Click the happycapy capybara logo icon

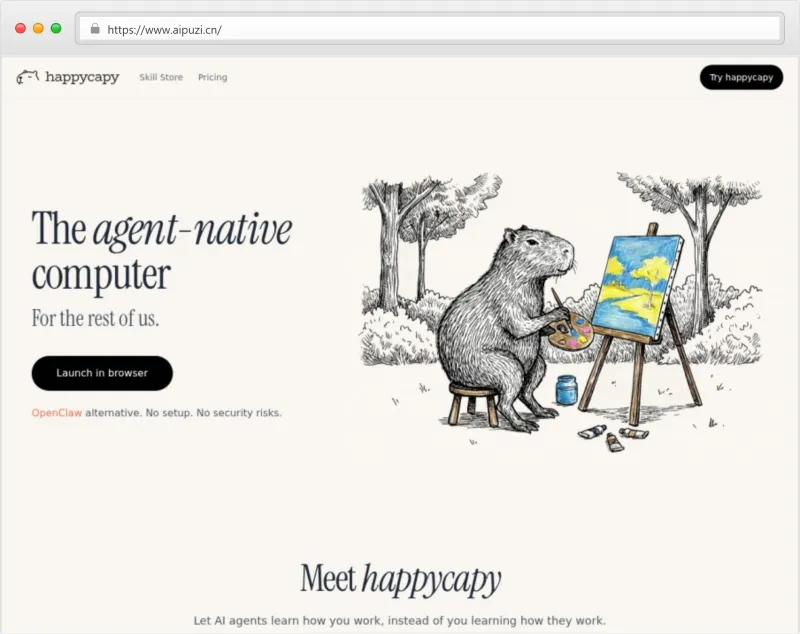[28, 77]
